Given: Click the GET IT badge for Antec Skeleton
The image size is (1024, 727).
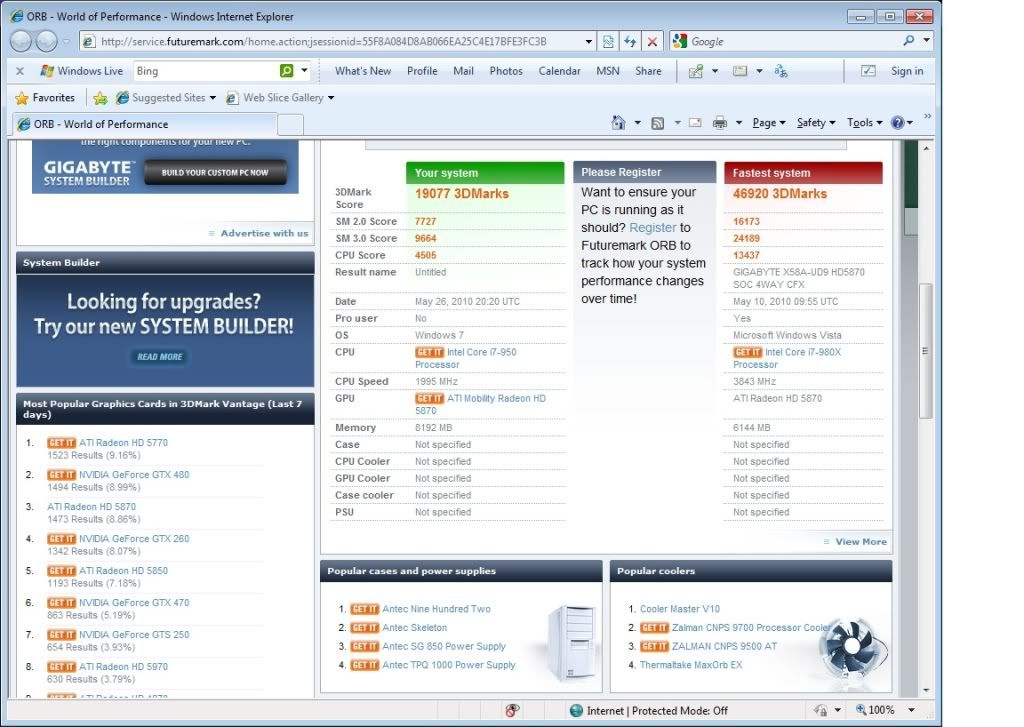Looking at the screenshot, I should 364,628.
